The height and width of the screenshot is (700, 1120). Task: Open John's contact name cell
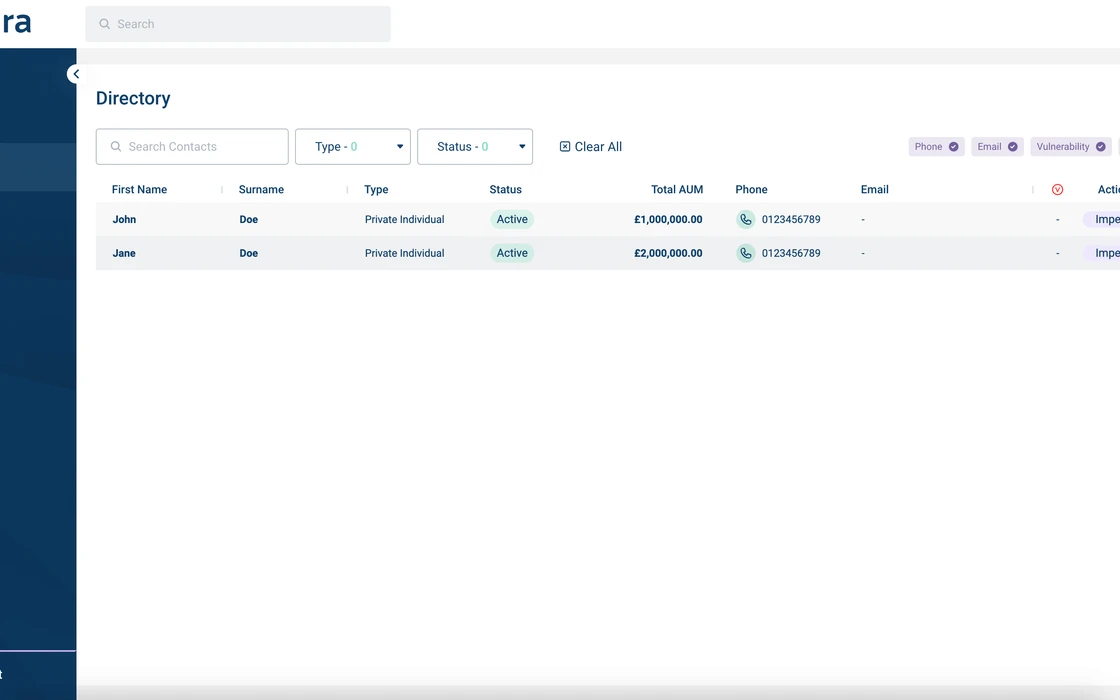click(124, 219)
